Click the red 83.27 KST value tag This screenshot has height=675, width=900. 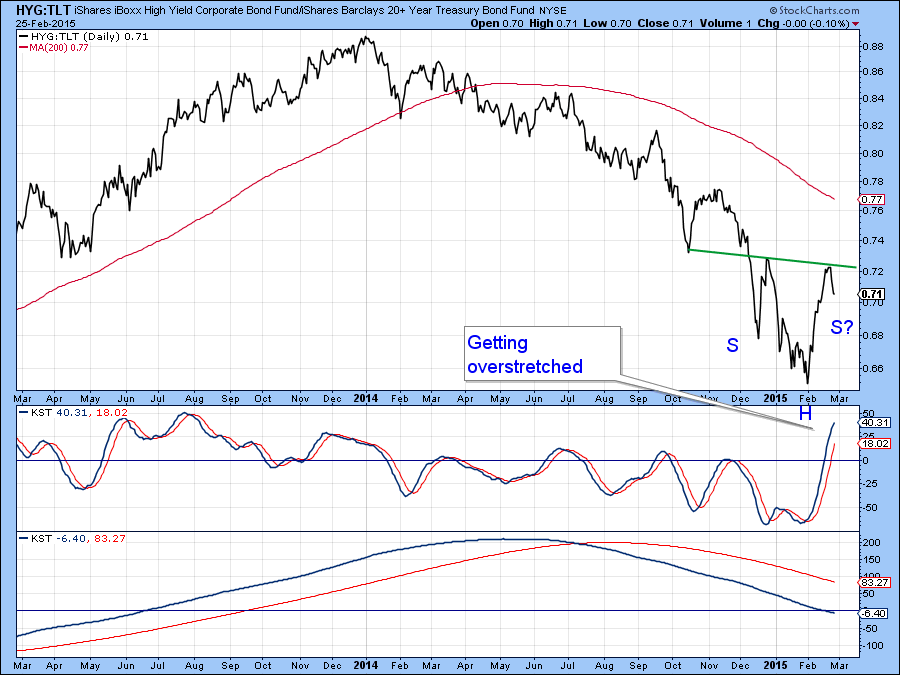tap(875, 583)
